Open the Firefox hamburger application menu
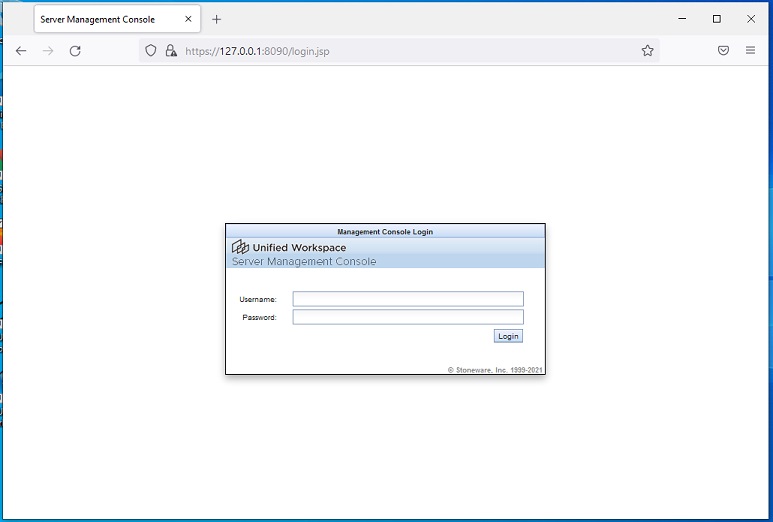The width and height of the screenshot is (773, 522). (x=750, y=51)
